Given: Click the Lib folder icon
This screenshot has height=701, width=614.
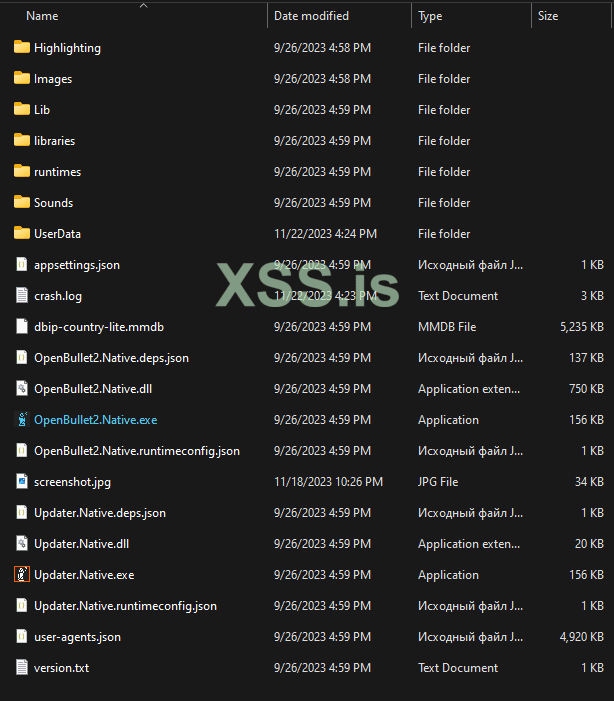Looking at the screenshot, I should tap(21, 109).
